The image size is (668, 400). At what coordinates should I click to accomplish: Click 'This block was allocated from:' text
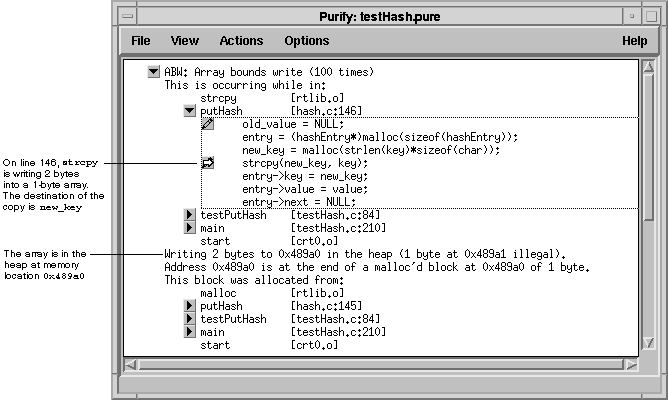(x=254, y=280)
